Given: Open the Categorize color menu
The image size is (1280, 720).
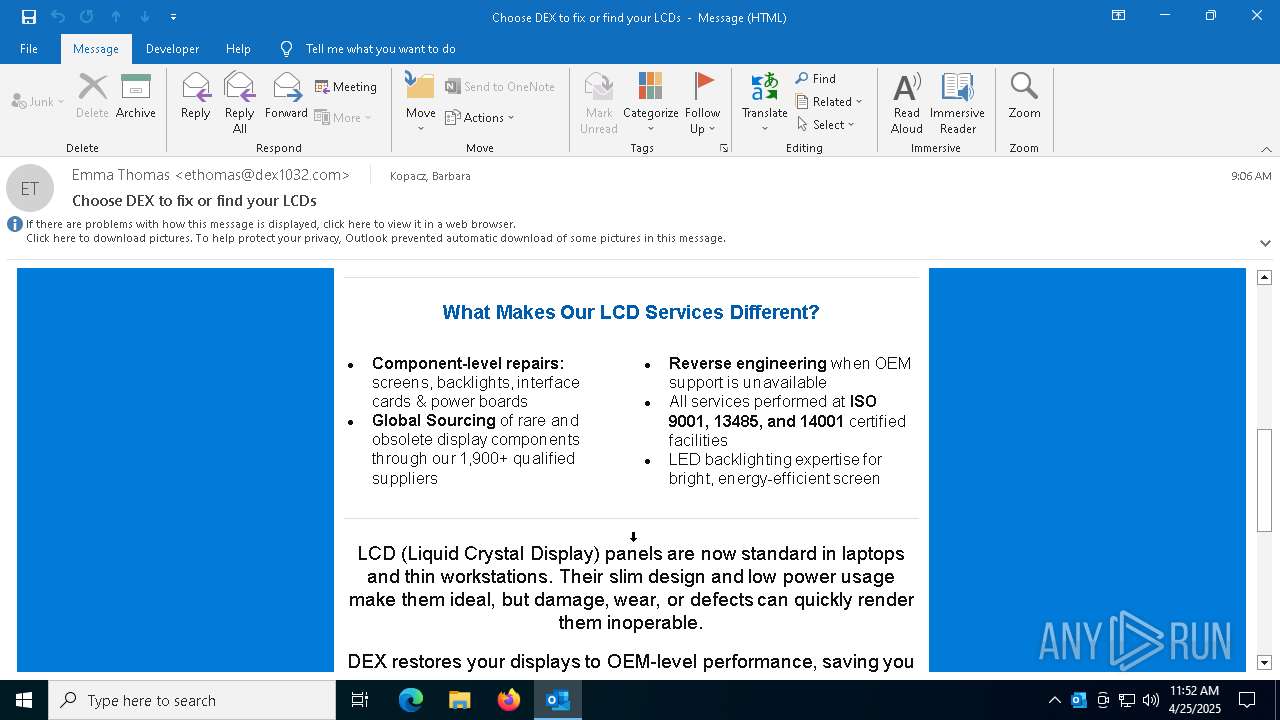Looking at the screenshot, I should click(651, 103).
